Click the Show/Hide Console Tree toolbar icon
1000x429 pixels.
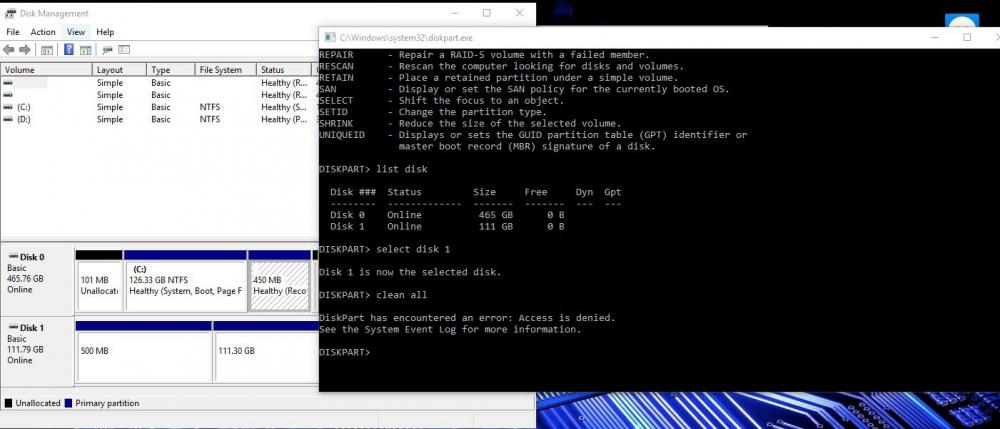(x=46, y=50)
